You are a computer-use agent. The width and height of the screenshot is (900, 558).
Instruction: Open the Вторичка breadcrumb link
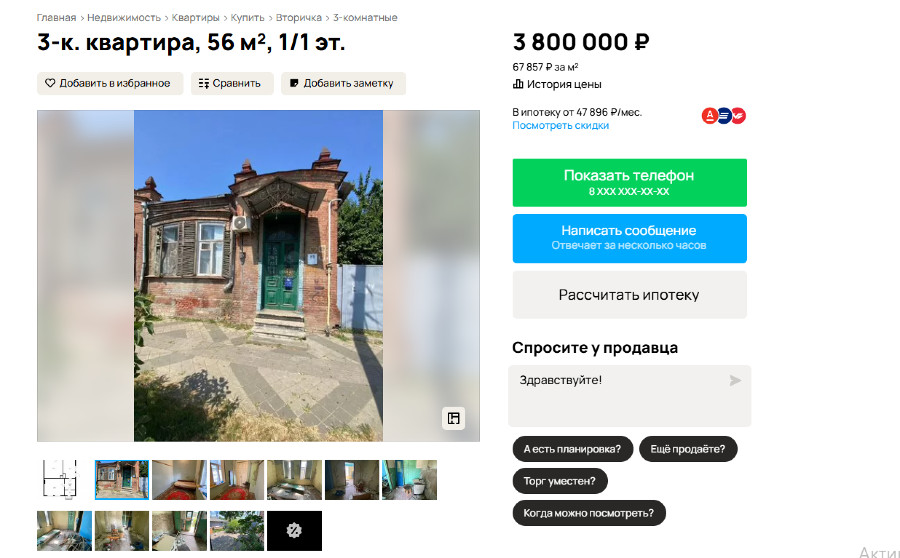[298, 18]
